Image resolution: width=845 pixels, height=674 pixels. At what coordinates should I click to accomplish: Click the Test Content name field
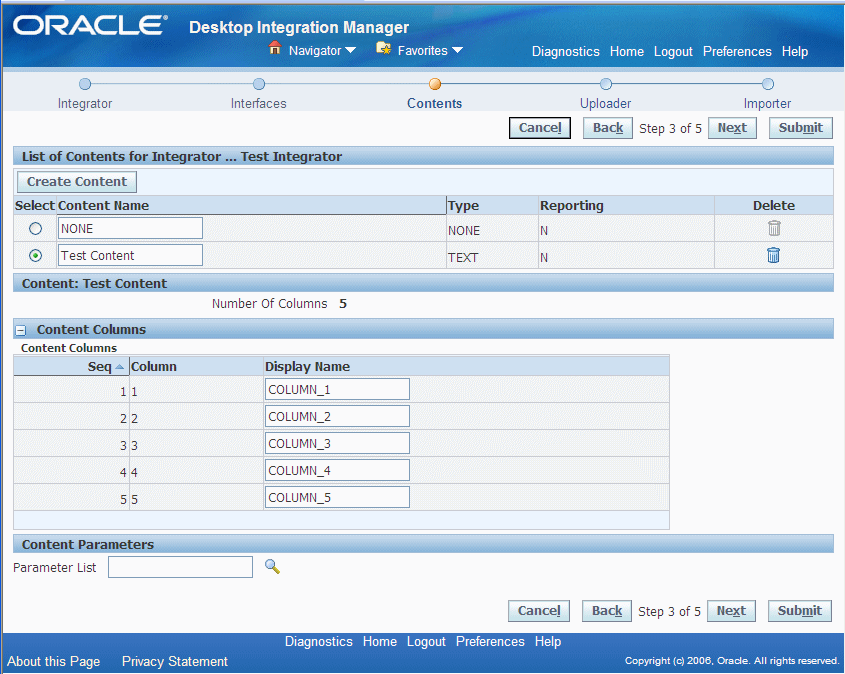[x=130, y=255]
